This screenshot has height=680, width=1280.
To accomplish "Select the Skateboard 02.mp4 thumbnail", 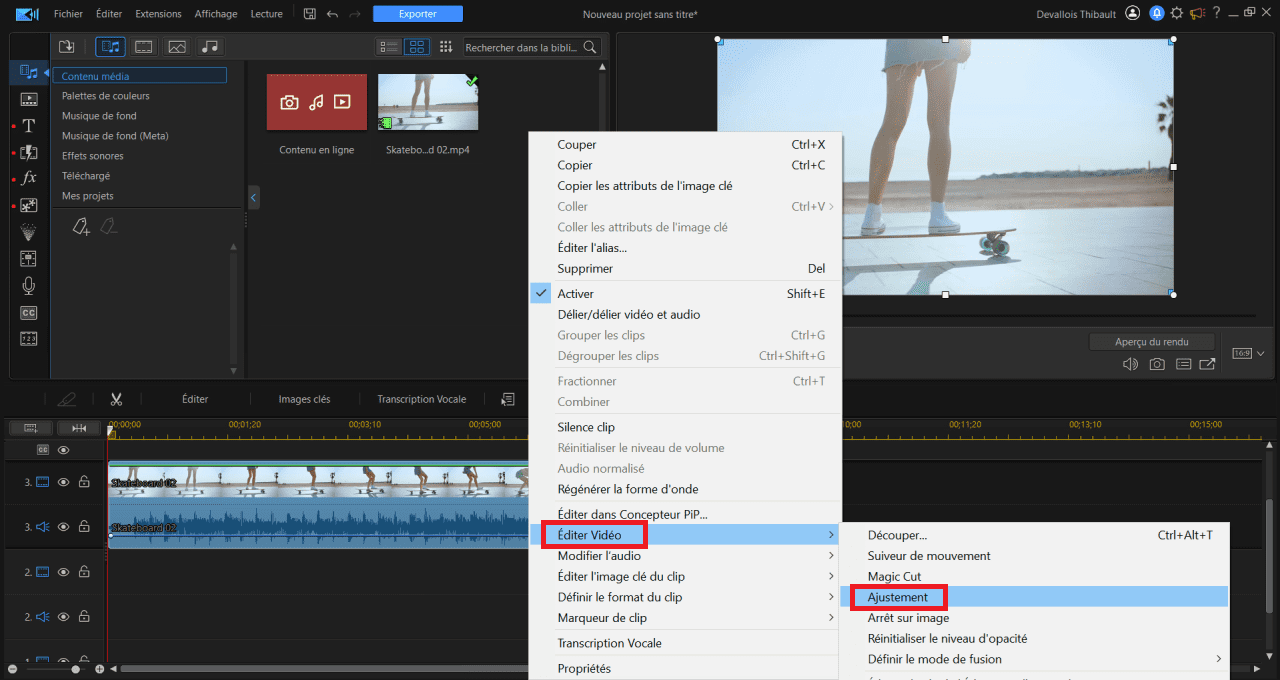I will pos(428,102).
